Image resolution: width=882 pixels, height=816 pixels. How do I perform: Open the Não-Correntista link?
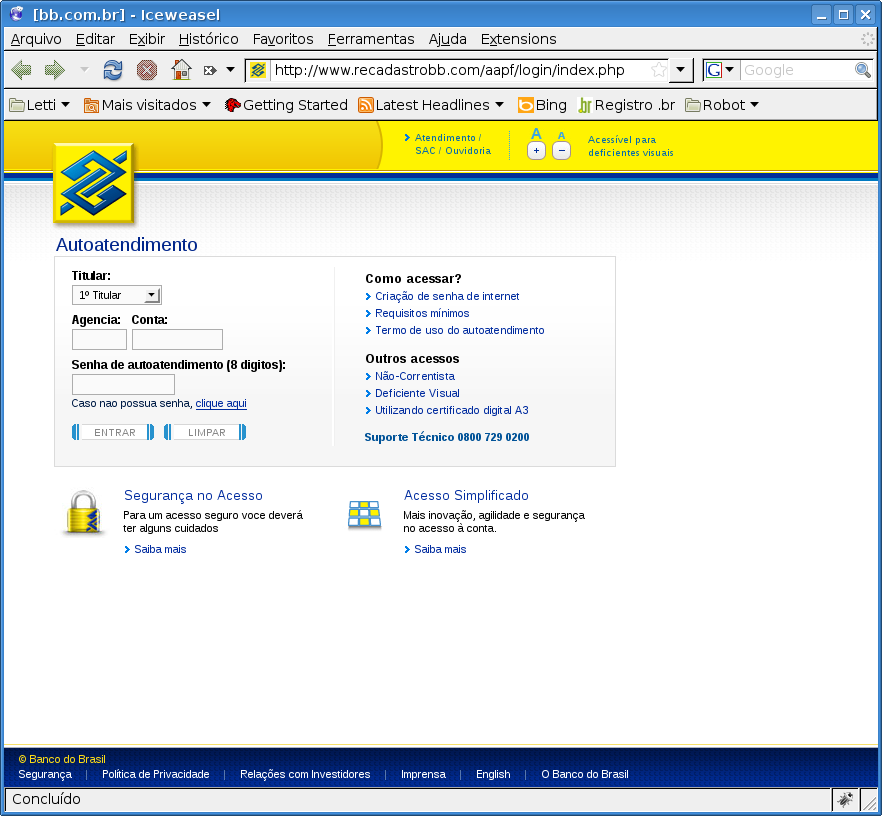pyautogui.click(x=415, y=376)
